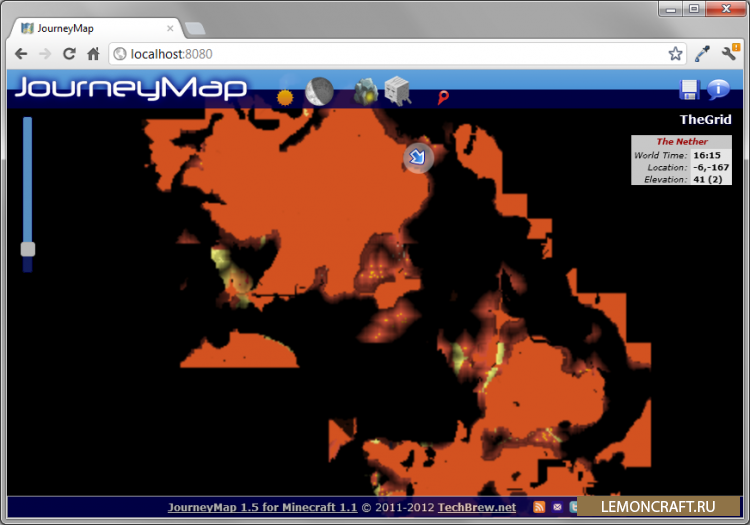750x525 pixels.
Task: Select the JourneyMap browser tab
Action: coord(90,29)
